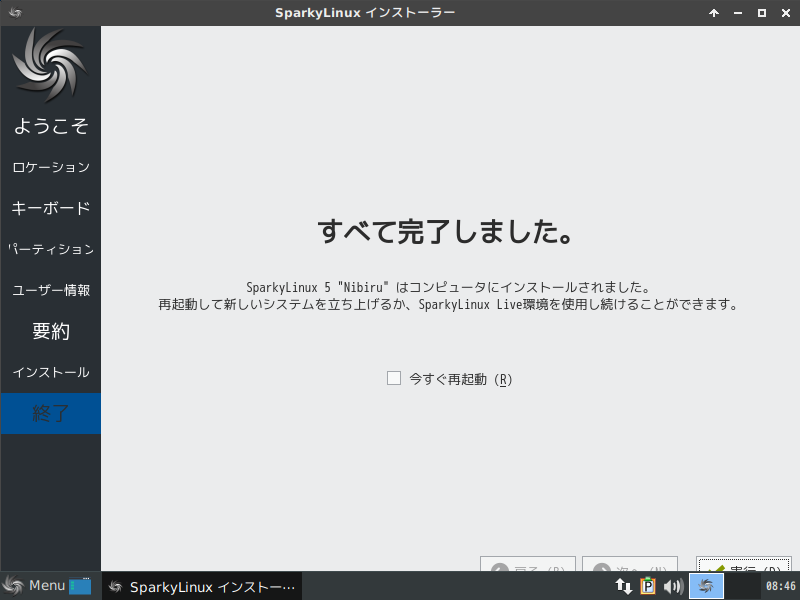Click the titlebar up-arrow keep-above button
The height and width of the screenshot is (600, 800).
[714, 13]
